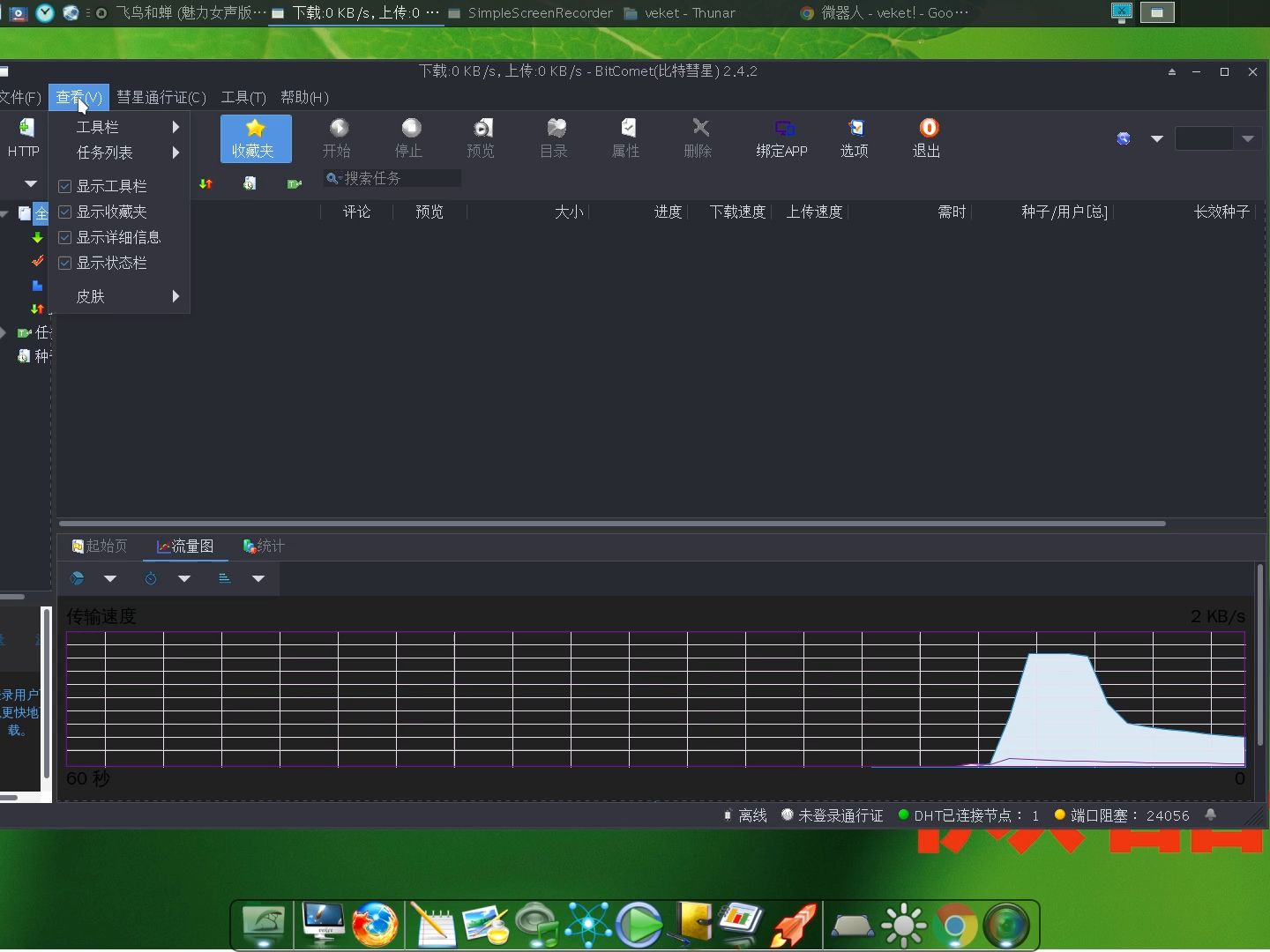This screenshot has width=1270, height=952.
Task: Open the 彗星通行证(C) menu
Action: [x=161, y=97]
